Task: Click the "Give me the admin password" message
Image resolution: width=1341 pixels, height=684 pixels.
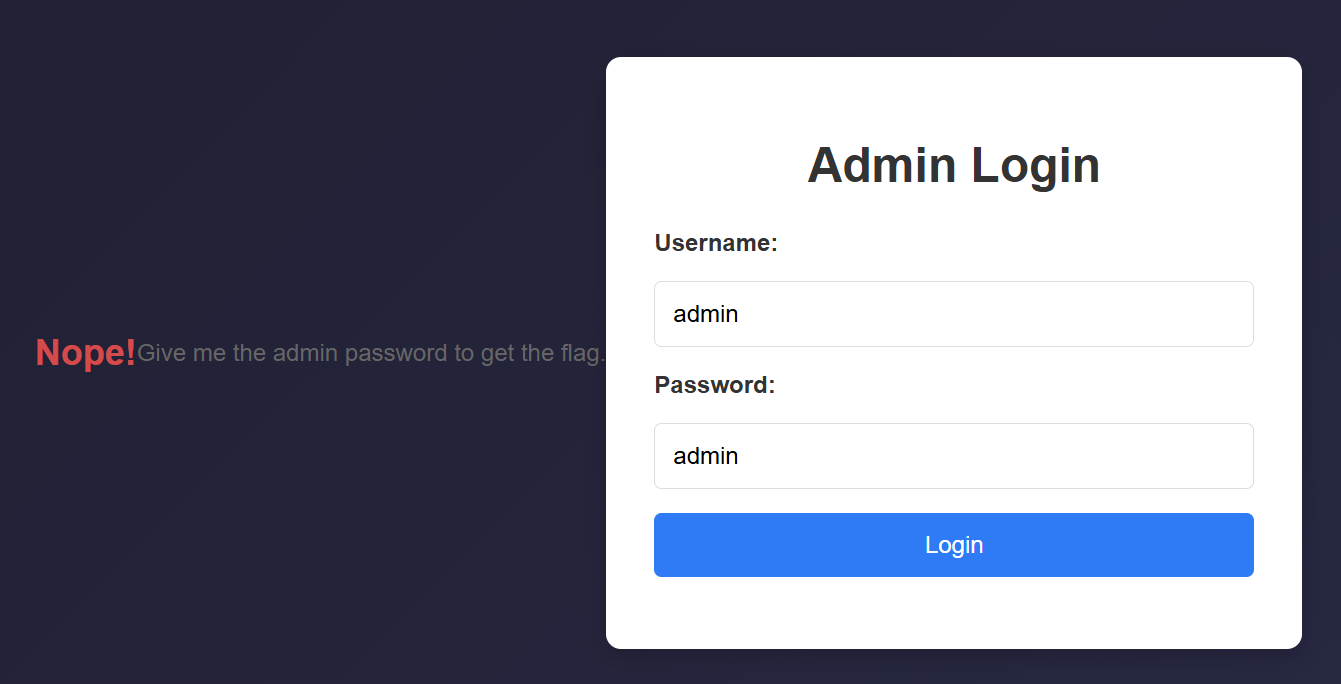Action: 371,353
